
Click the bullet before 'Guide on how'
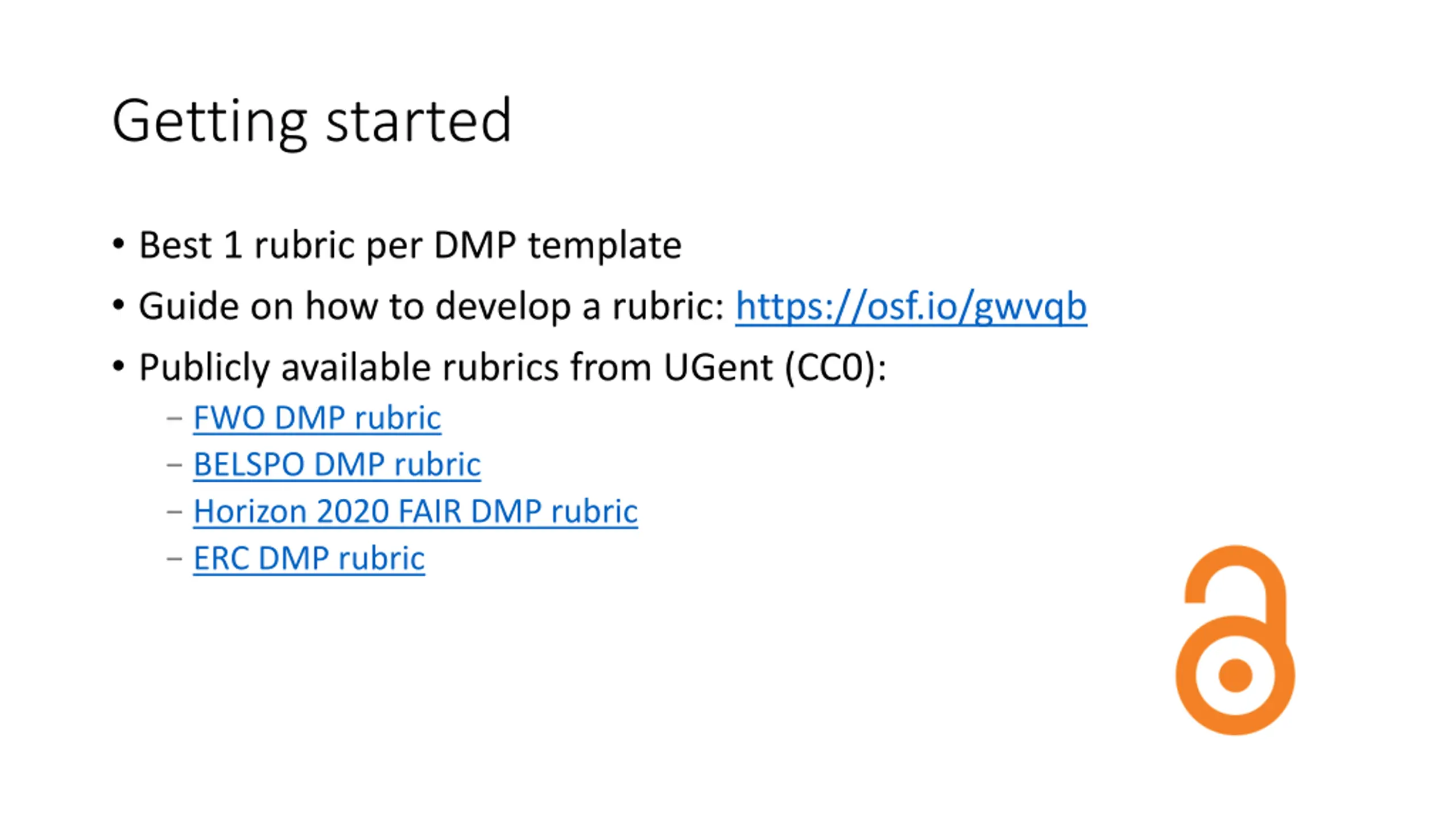coord(118,305)
